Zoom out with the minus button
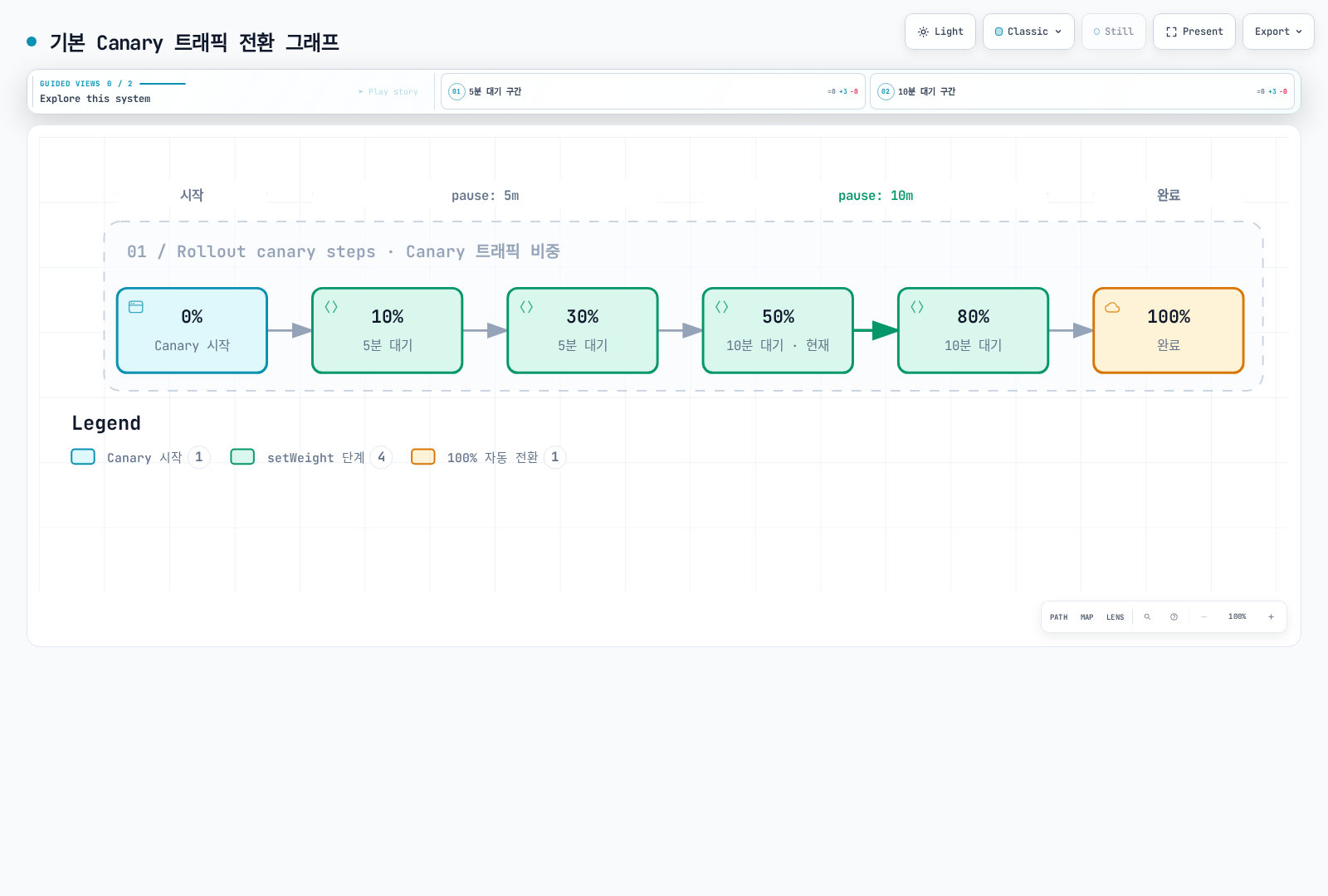Image resolution: width=1328 pixels, height=896 pixels. pos(1203,617)
